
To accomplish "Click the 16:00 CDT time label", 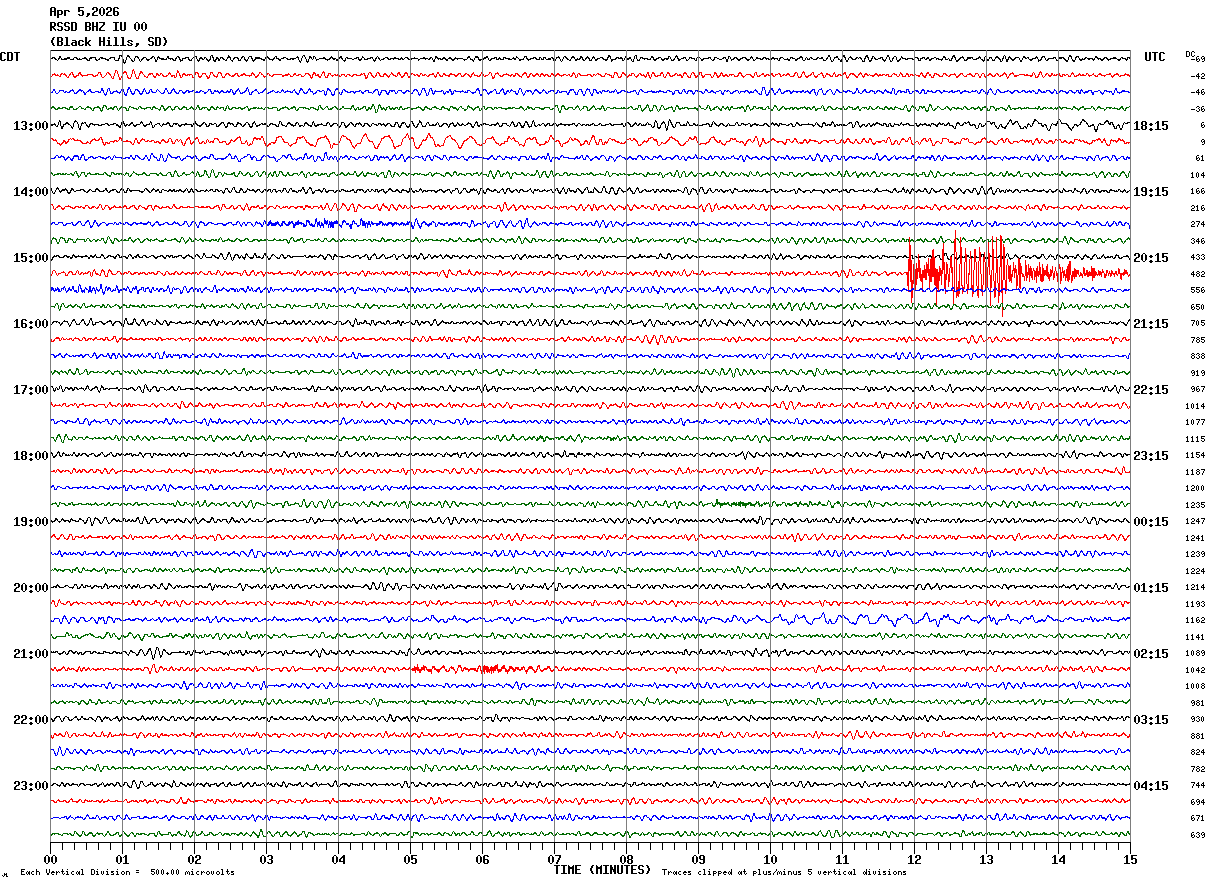I will (x=31, y=324).
